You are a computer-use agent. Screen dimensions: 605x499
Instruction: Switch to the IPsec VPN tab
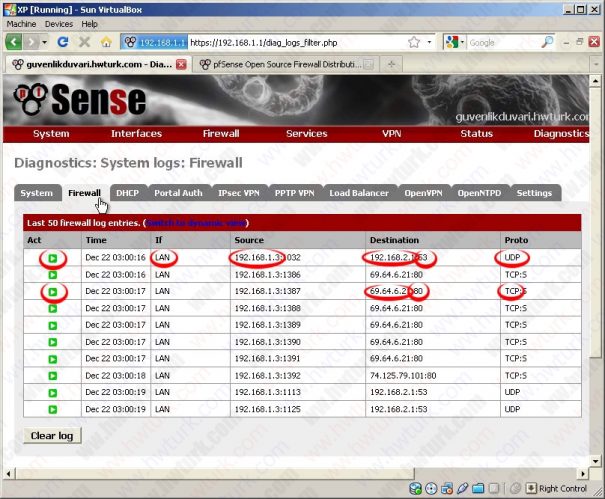click(238, 193)
